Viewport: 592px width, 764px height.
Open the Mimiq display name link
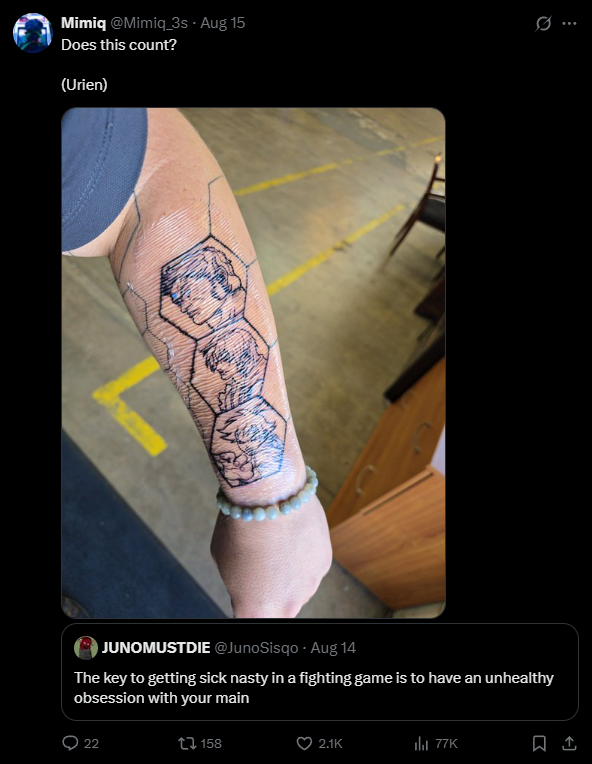(83, 23)
